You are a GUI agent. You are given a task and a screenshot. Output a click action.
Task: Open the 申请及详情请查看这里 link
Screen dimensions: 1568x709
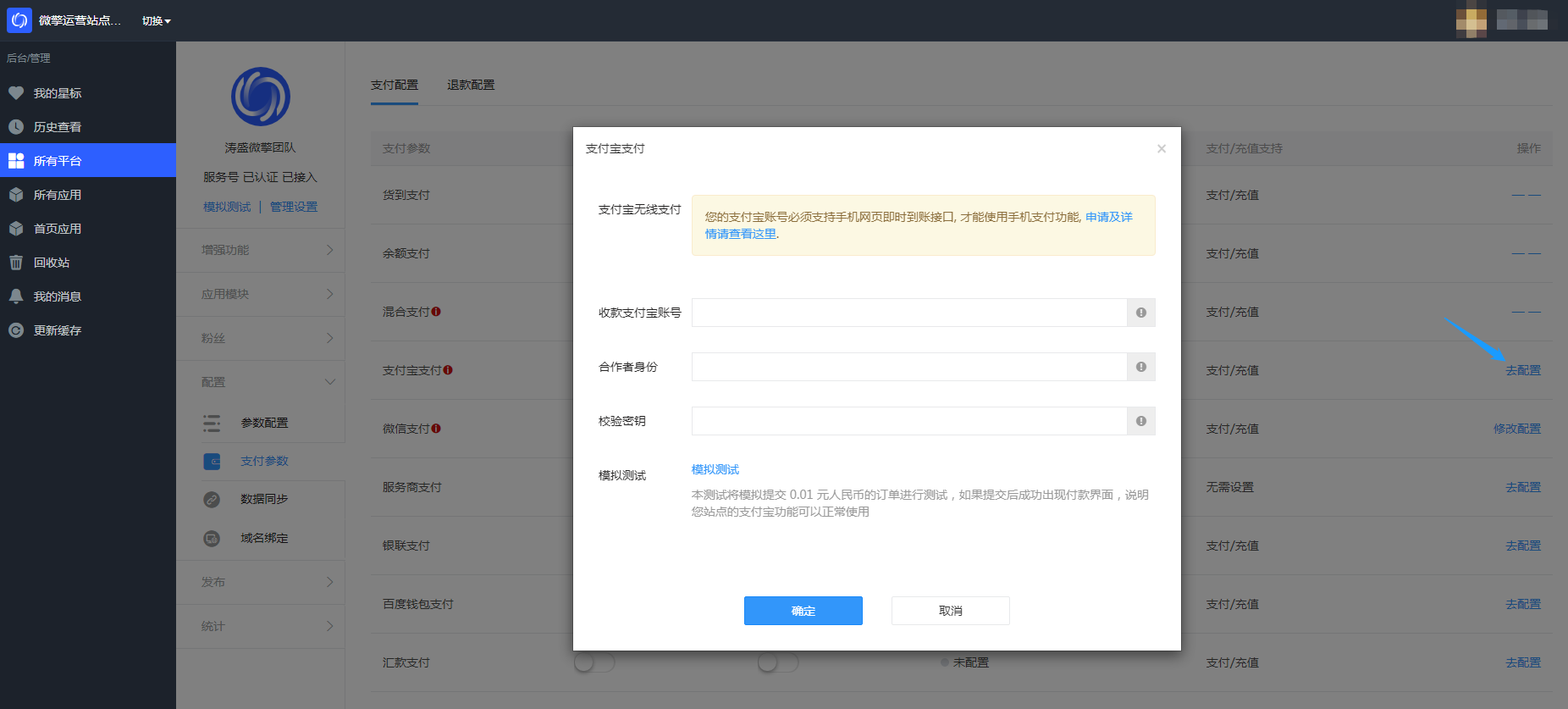[919, 225]
